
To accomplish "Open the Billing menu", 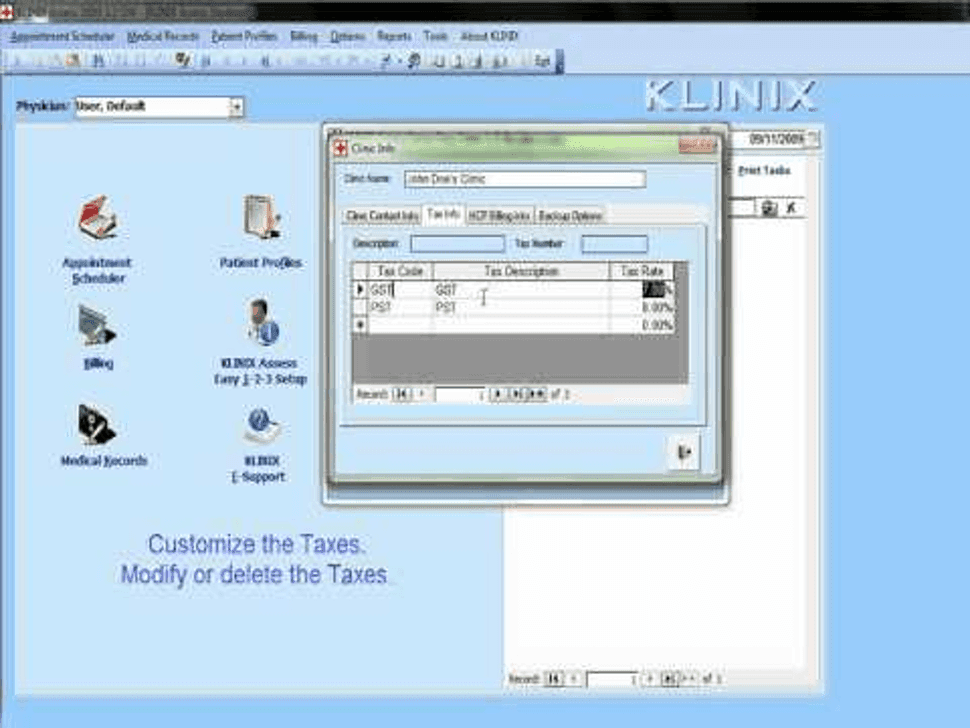I will [304, 36].
